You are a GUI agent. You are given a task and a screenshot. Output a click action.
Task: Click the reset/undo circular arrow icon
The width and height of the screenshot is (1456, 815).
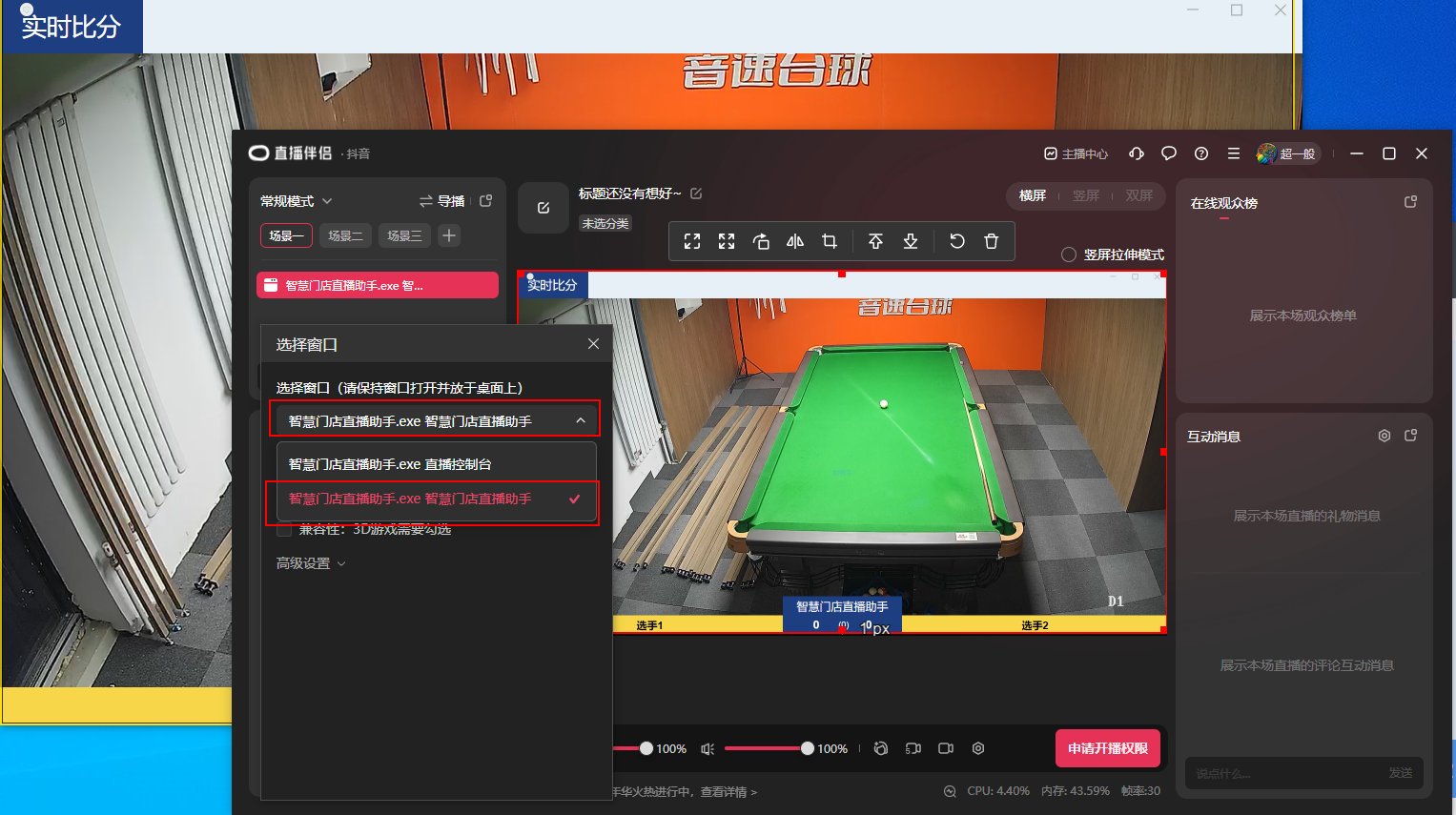click(957, 241)
